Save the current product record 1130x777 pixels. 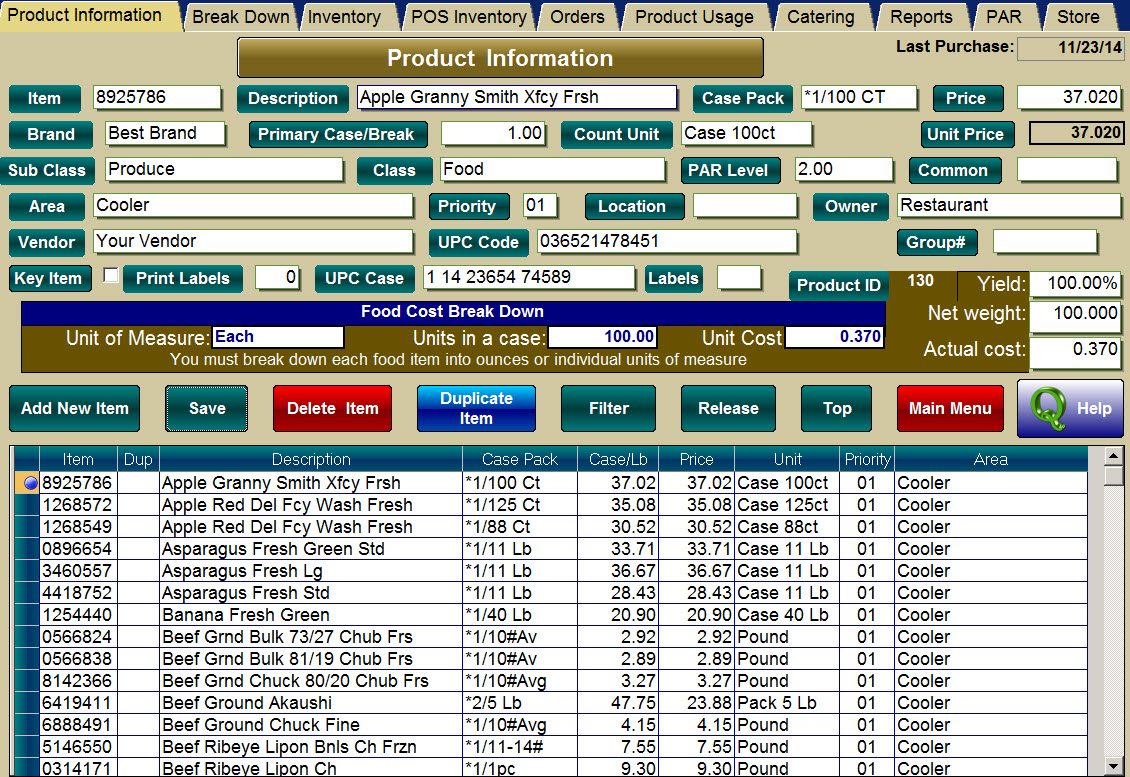pyautogui.click(x=206, y=409)
